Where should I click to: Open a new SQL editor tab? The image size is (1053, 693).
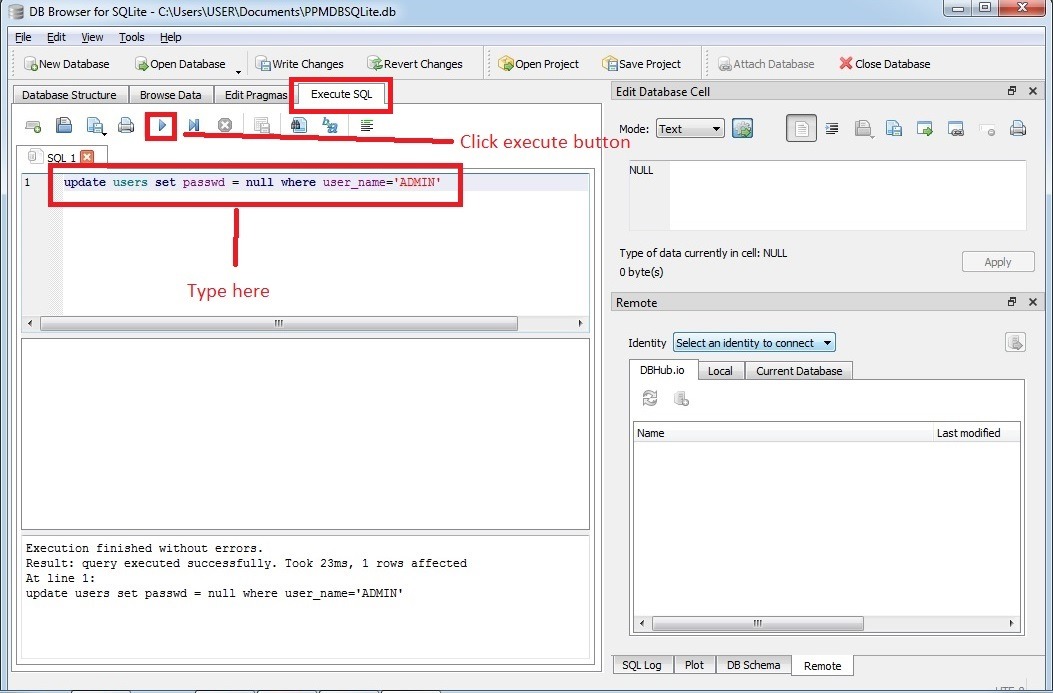click(33, 126)
